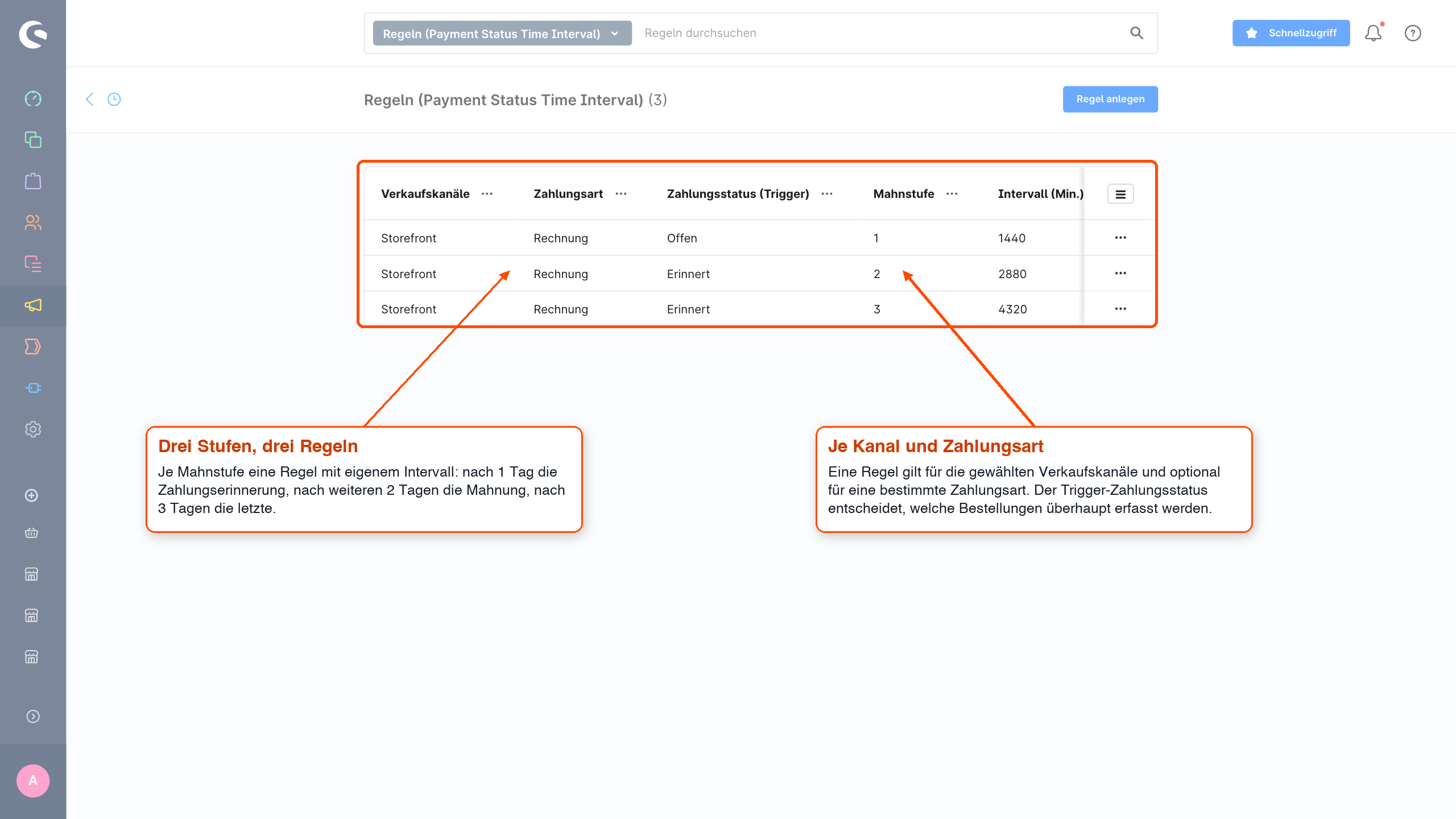Open the help question mark icon
1456x819 pixels.
[x=1413, y=33]
